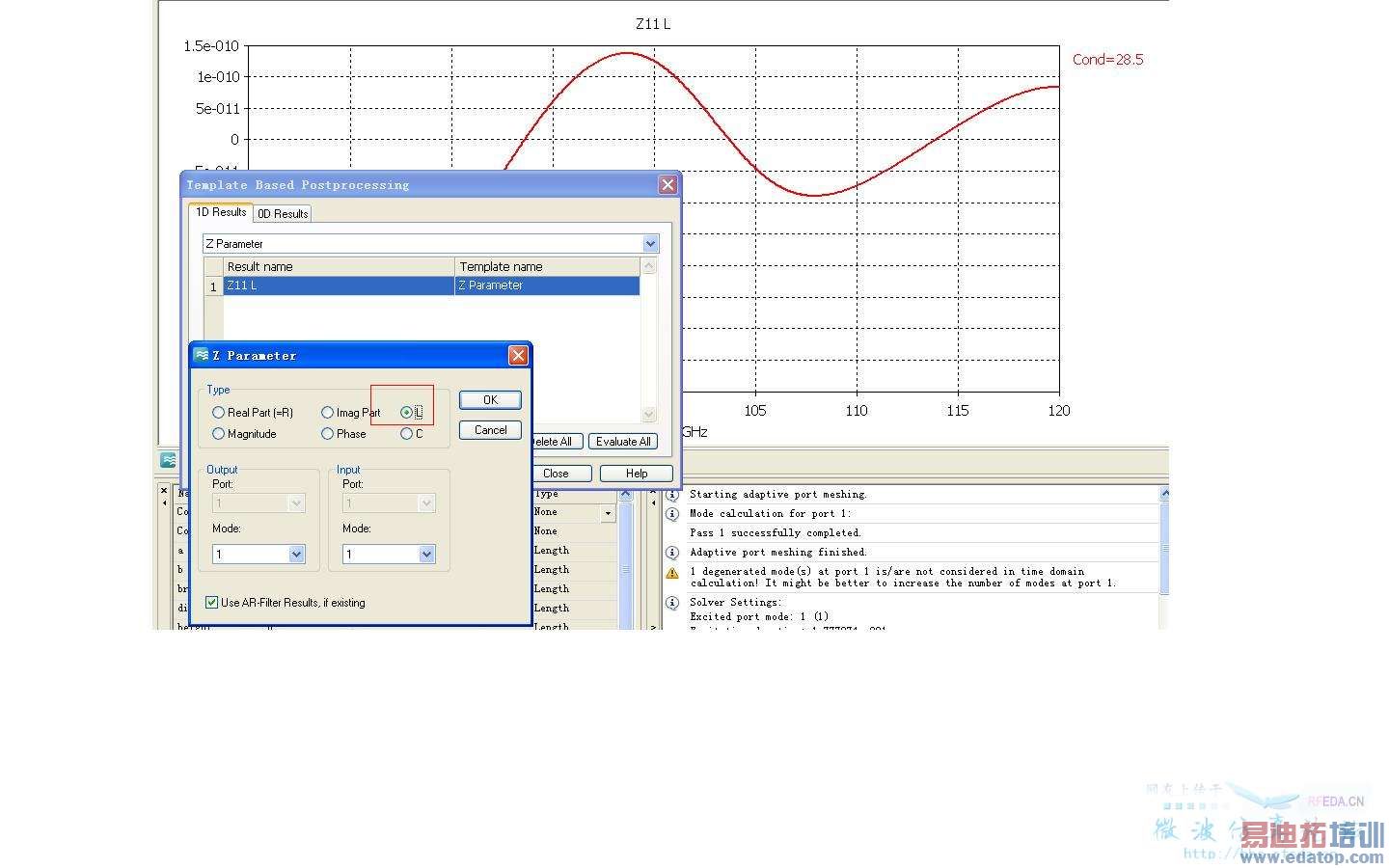Select the Phase radio button
Screen dimensions: 1389x868
coord(328,434)
